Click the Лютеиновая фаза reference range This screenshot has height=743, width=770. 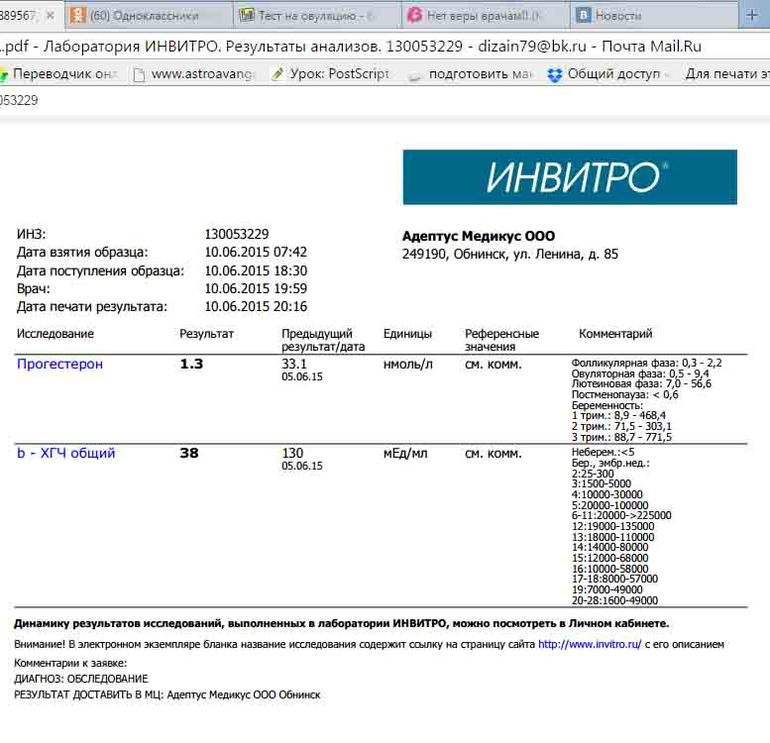[641, 384]
